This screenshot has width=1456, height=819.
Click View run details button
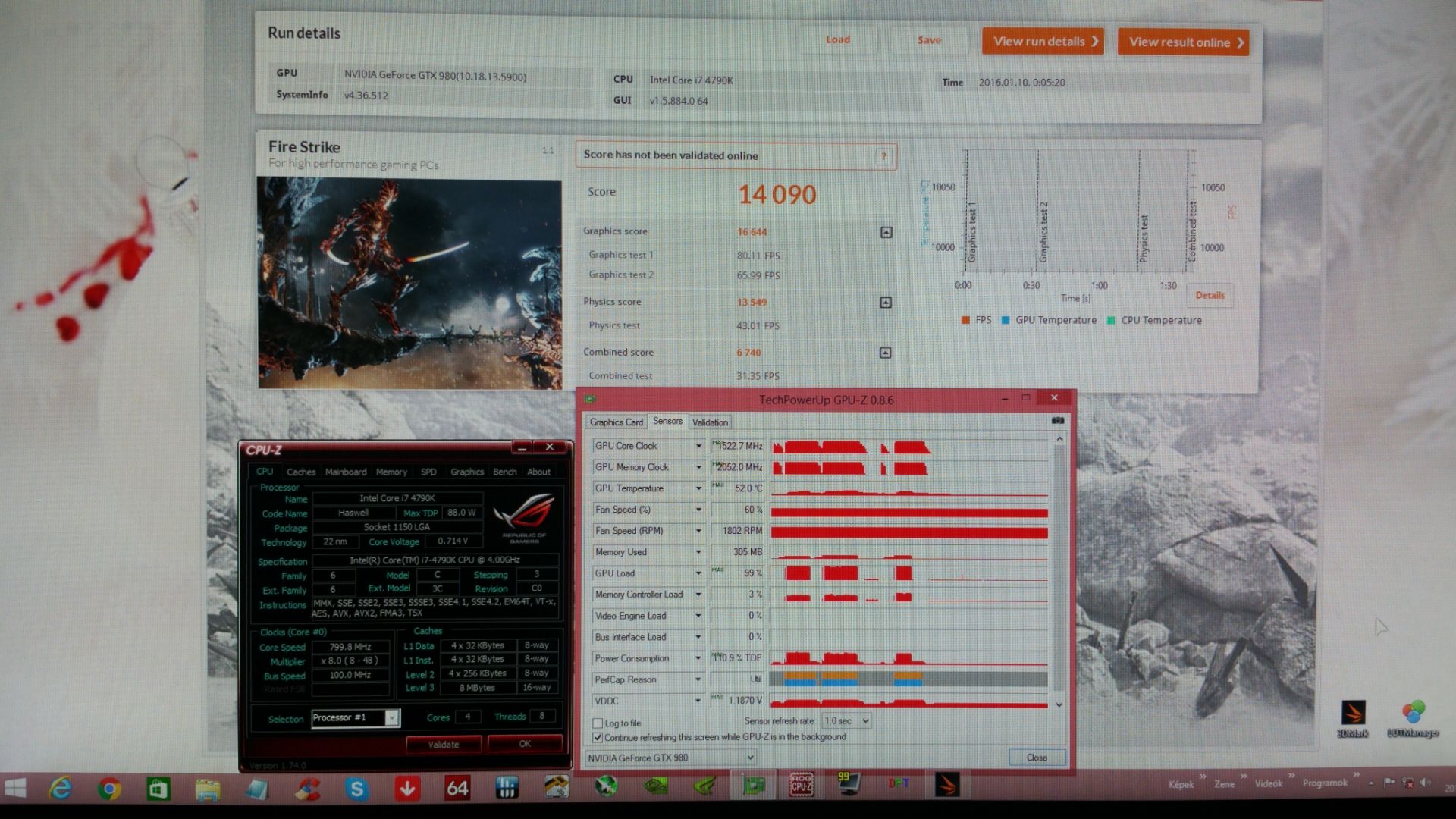[x=1043, y=42]
